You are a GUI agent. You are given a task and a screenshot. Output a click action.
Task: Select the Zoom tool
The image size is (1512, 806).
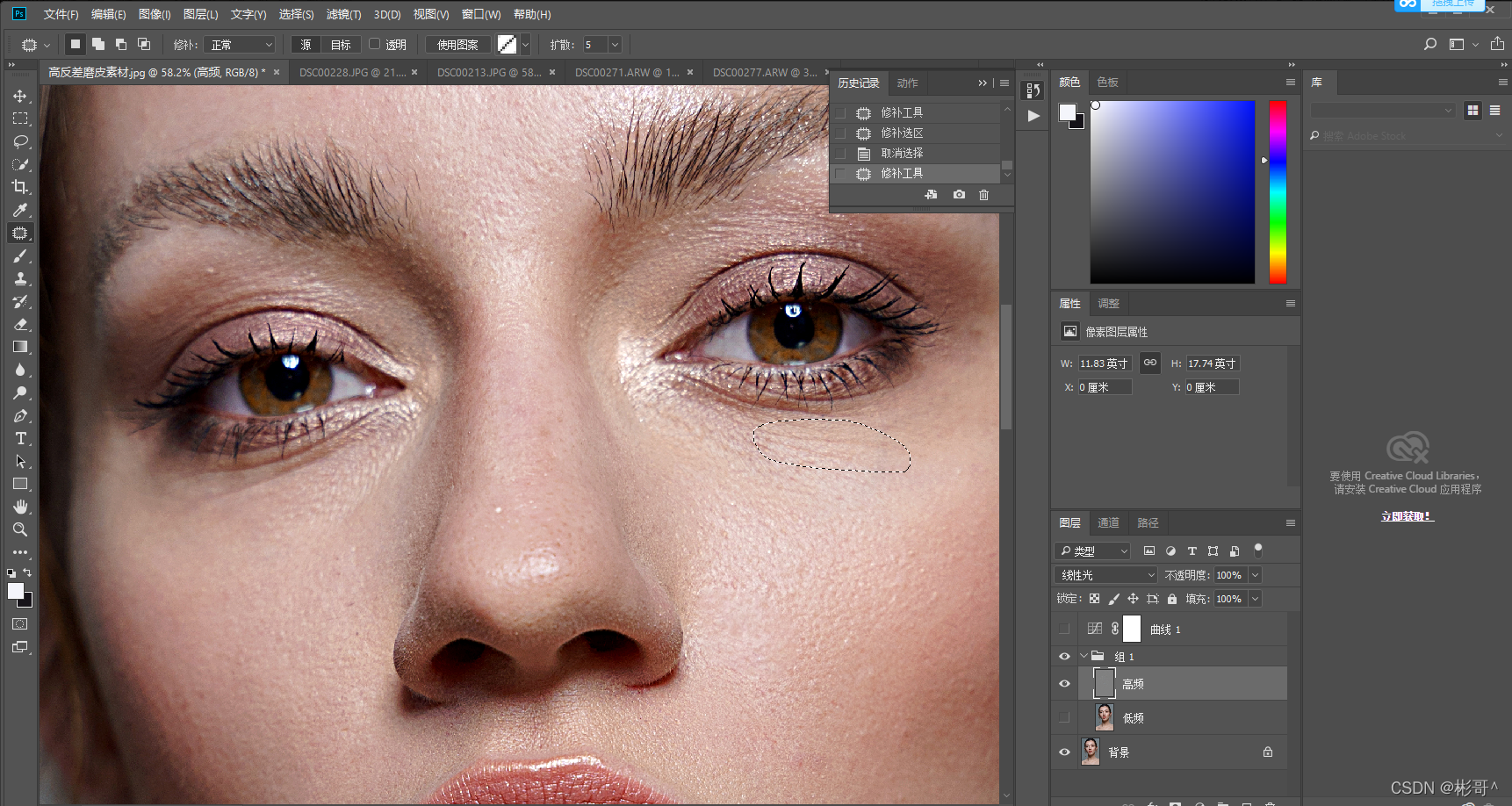pyautogui.click(x=20, y=529)
